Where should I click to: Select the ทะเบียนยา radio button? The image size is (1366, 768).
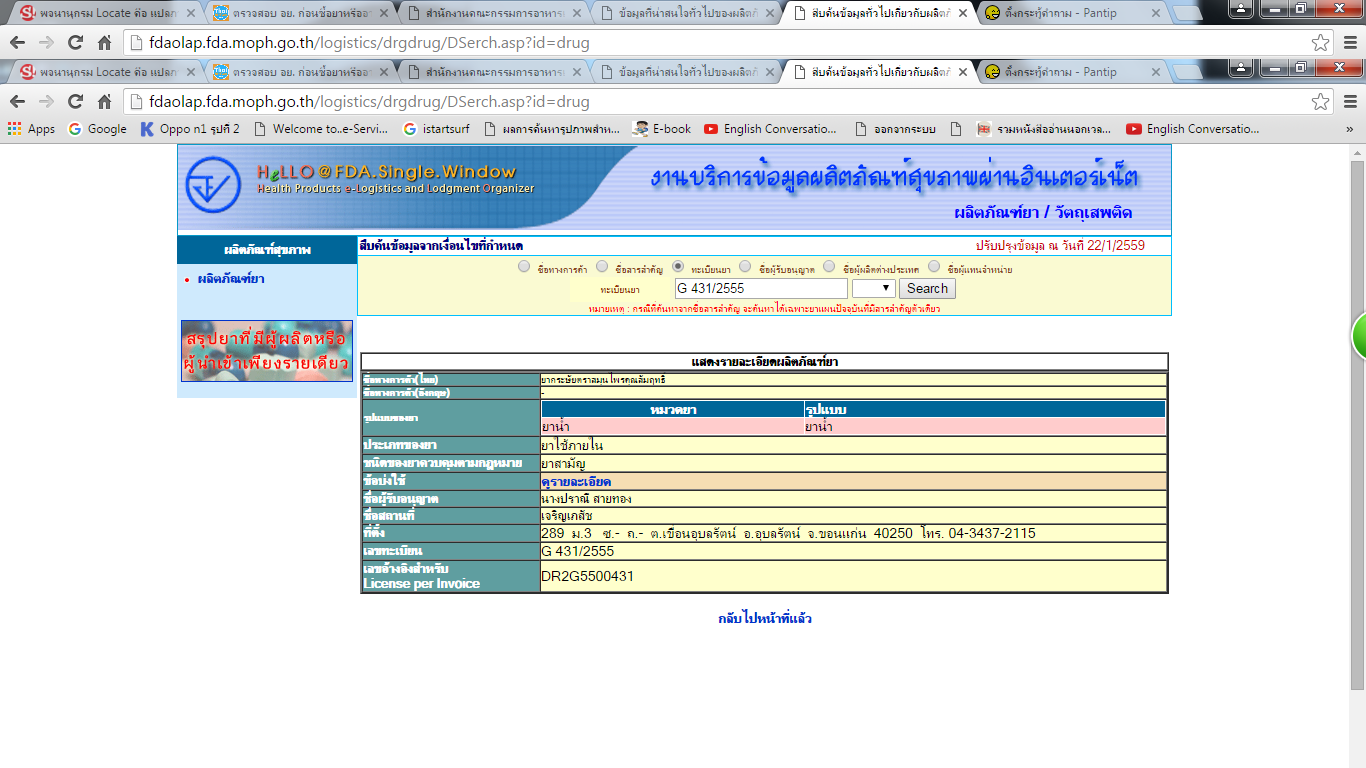pos(678,267)
